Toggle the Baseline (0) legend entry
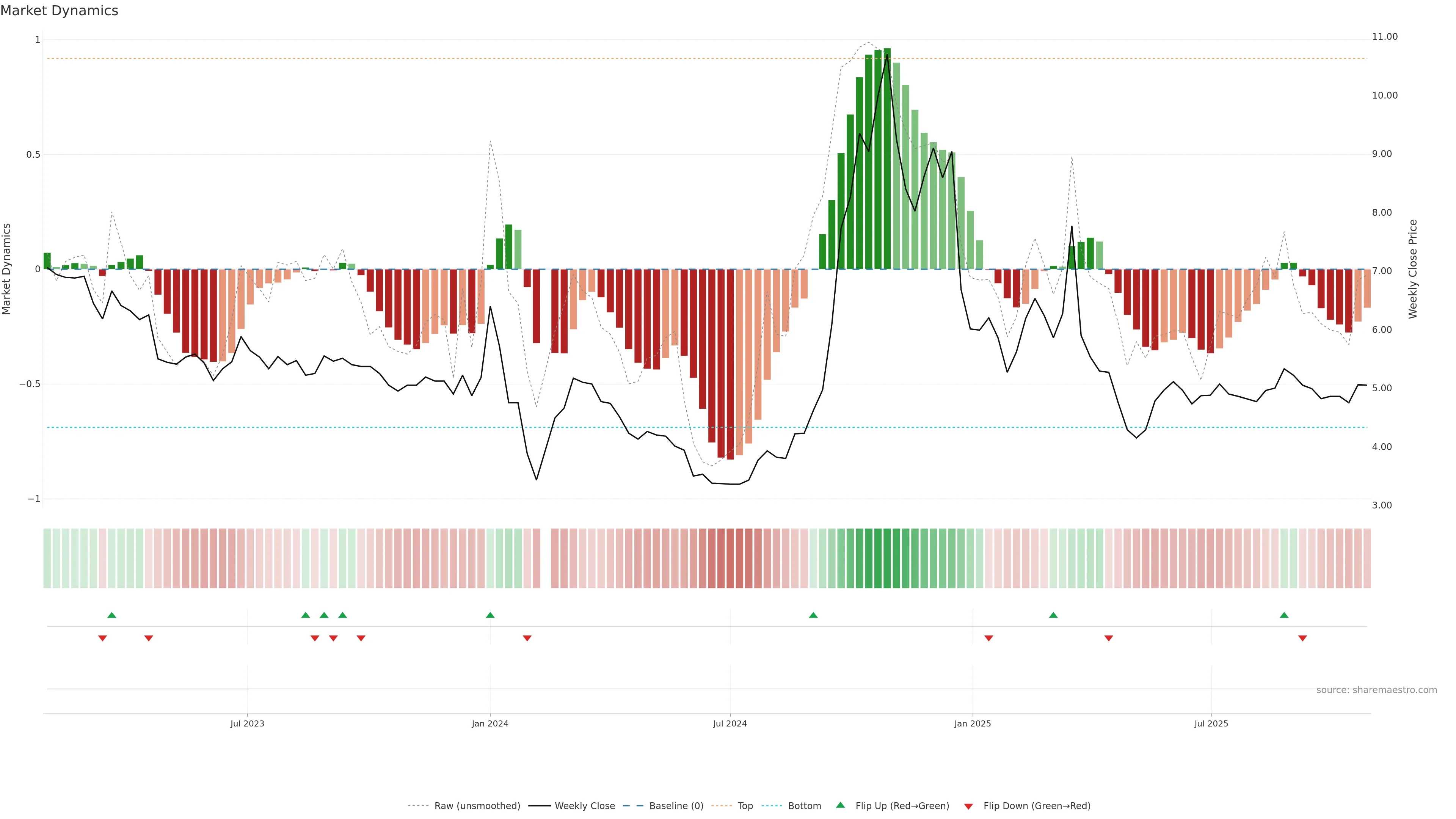1456x819 pixels. (x=676, y=806)
